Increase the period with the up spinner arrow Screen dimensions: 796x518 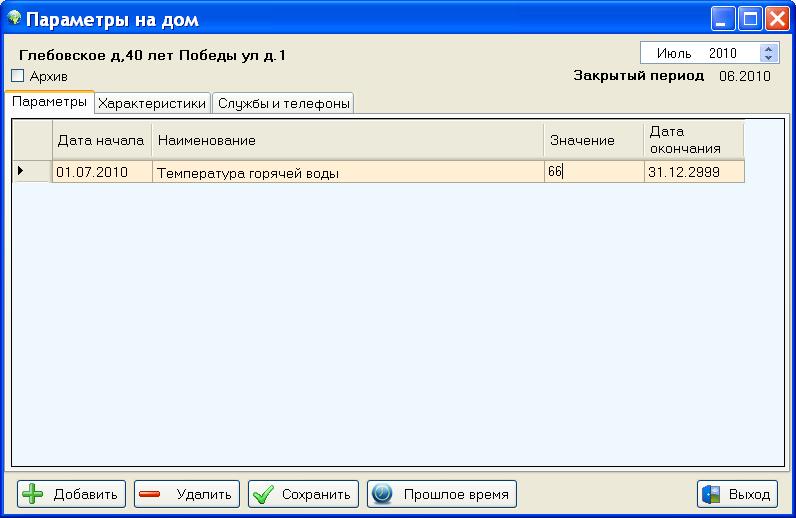[x=769, y=49]
